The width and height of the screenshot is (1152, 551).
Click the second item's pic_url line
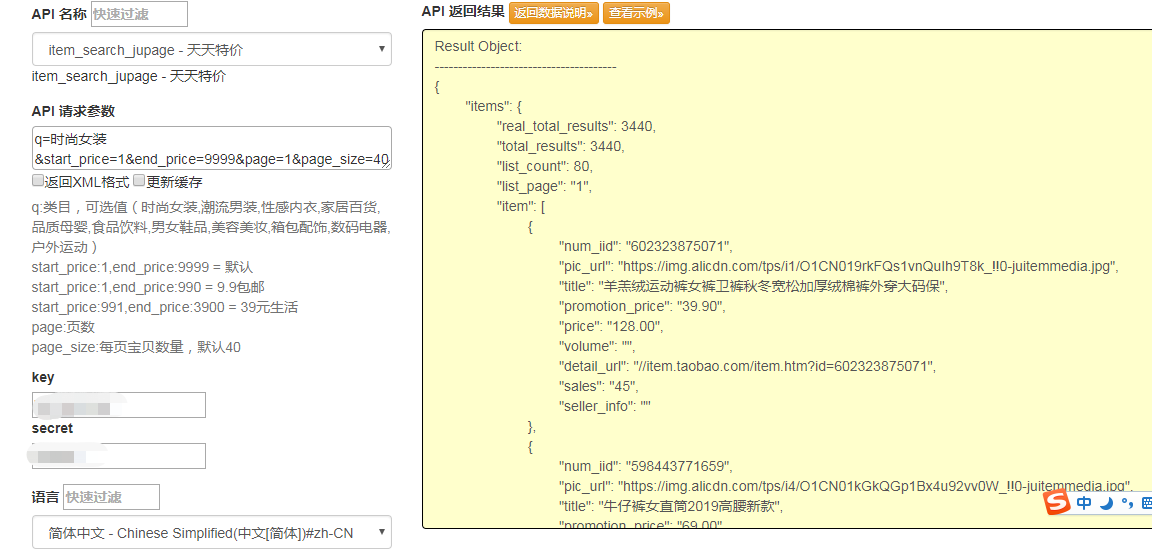coord(846,486)
